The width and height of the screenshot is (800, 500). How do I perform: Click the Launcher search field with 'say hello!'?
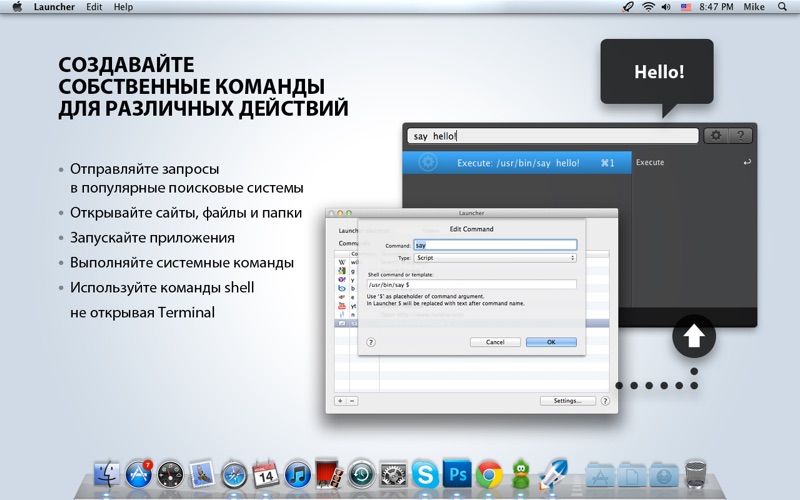(x=553, y=136)
